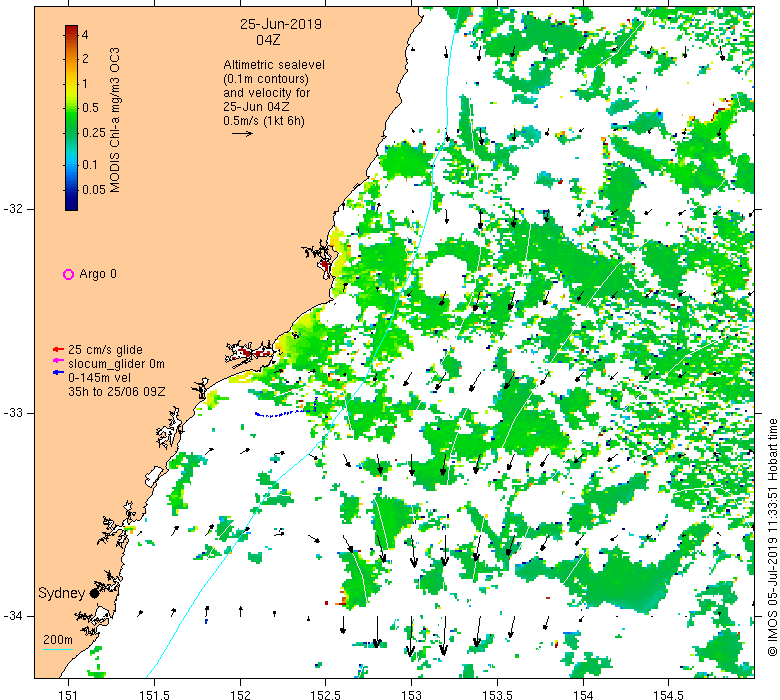Click colorbar value 0.25
Viewport: 780px width, 700px height.
[x=94, y=132]
